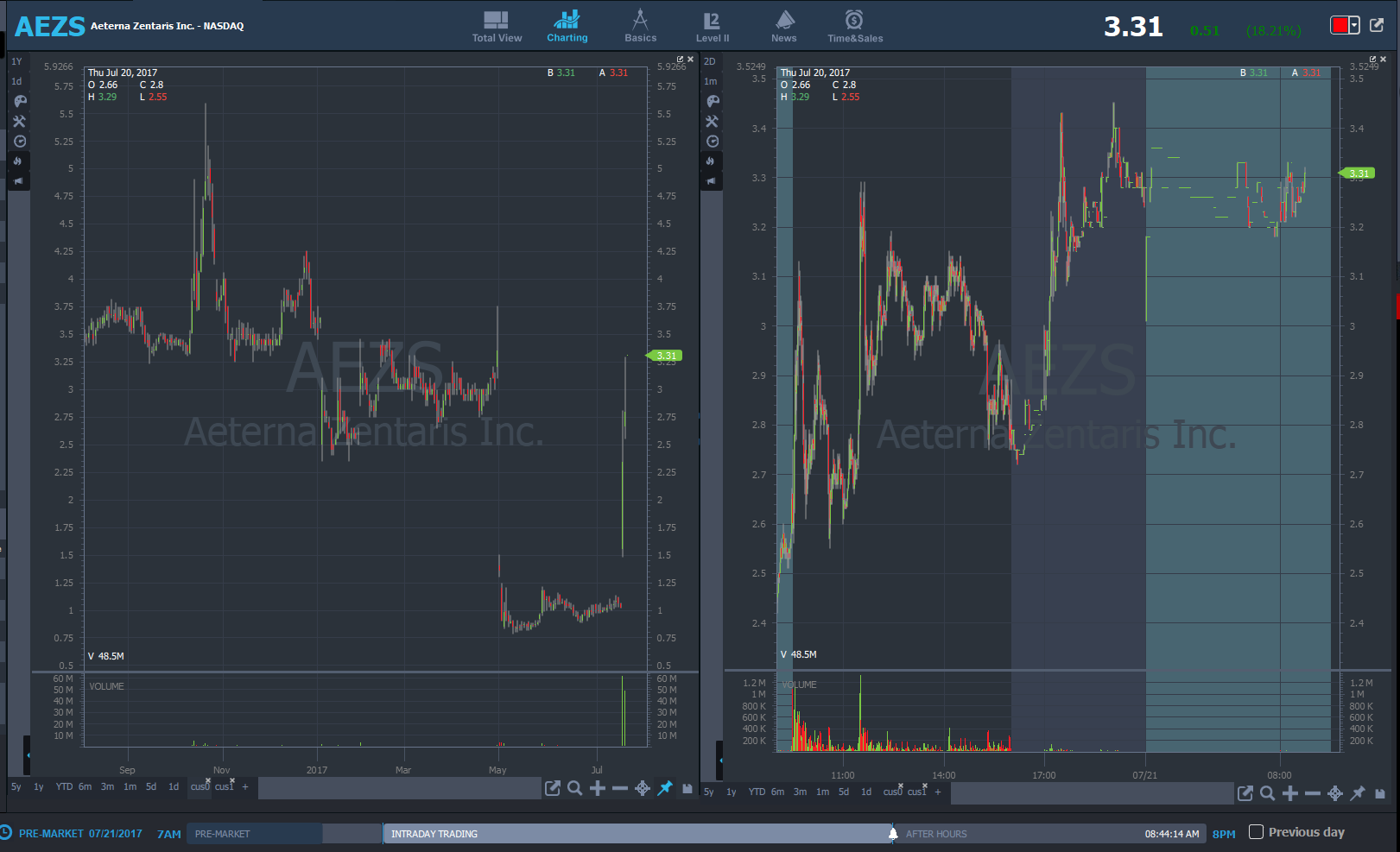Screen dimensions: 1400x852
Task: Open the Time&Sales tab
Action: click(855, 26)
